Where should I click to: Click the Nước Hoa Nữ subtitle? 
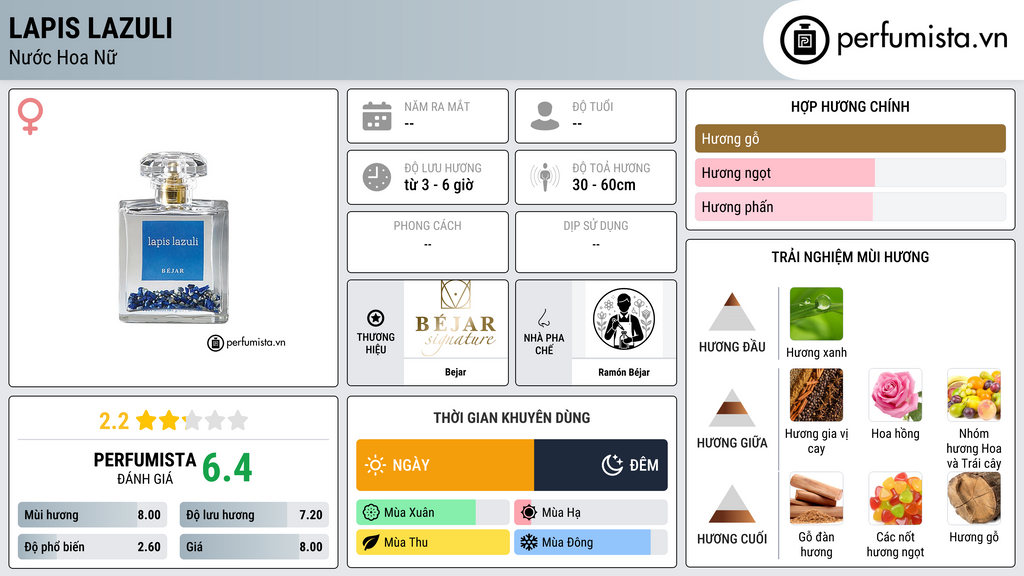click(x=63, y=57)
